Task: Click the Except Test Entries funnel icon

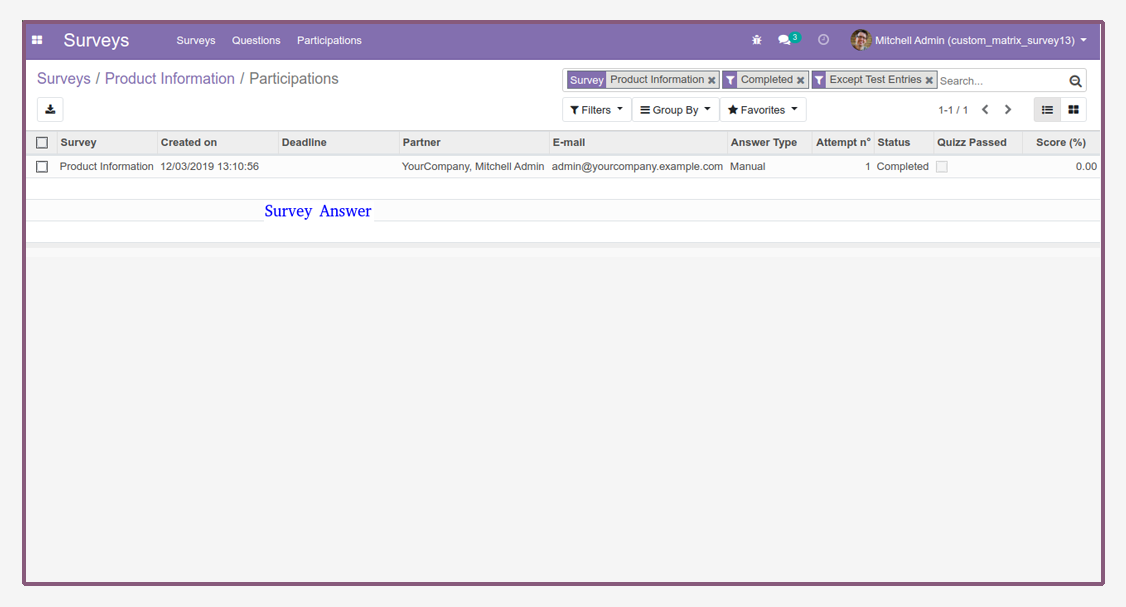Action: [819, 80]
